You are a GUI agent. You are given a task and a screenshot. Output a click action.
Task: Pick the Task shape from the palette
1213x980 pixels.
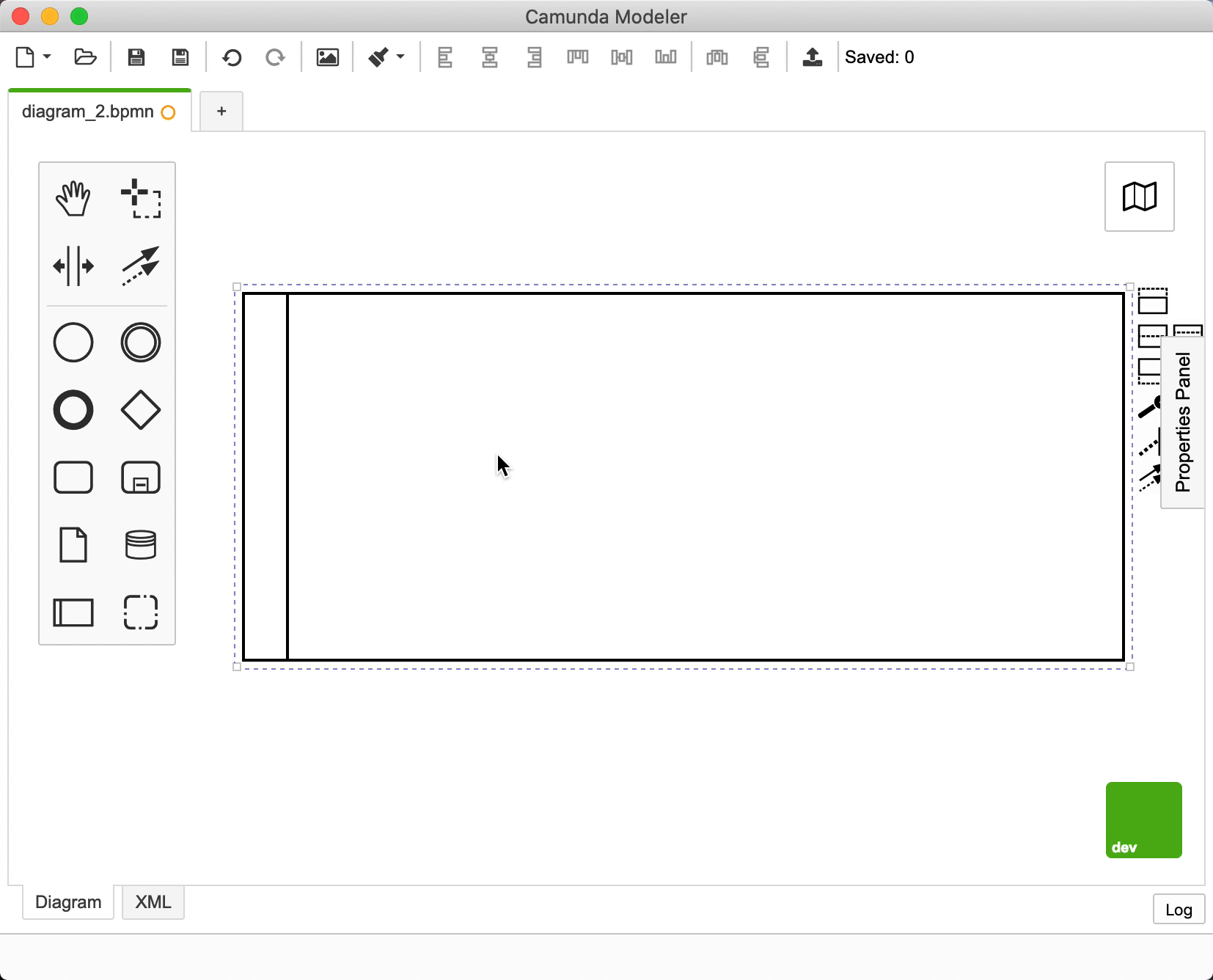pos(73,477)
